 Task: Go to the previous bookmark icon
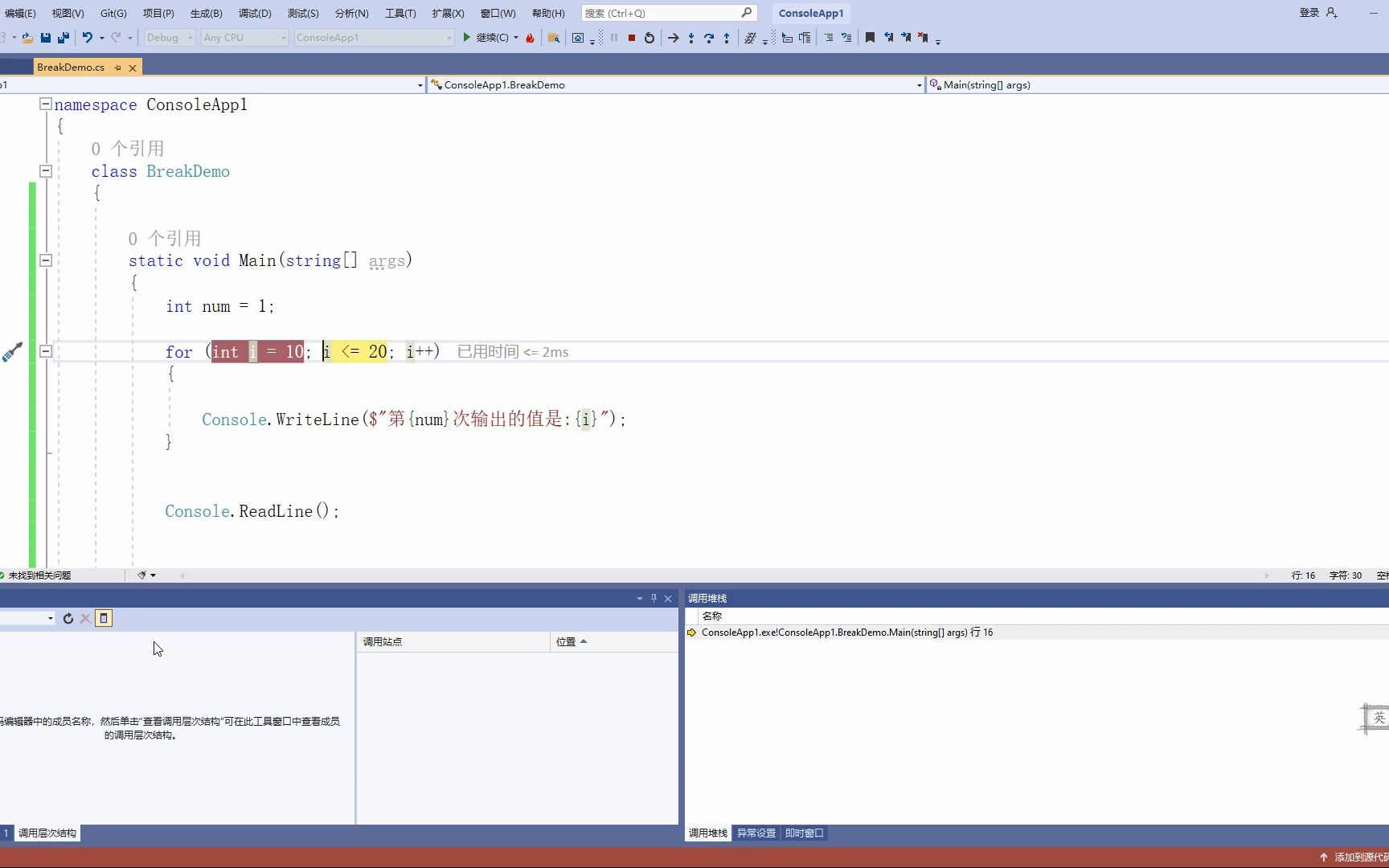tap(888, 38)
